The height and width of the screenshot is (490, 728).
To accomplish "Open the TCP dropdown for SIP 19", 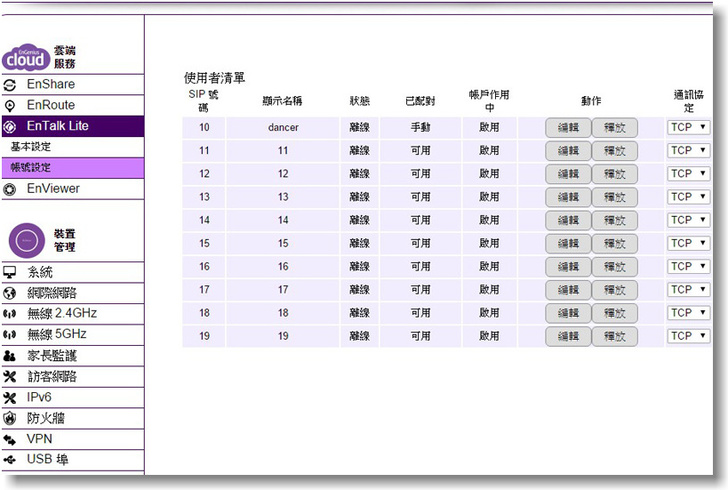I will (688, 336).
